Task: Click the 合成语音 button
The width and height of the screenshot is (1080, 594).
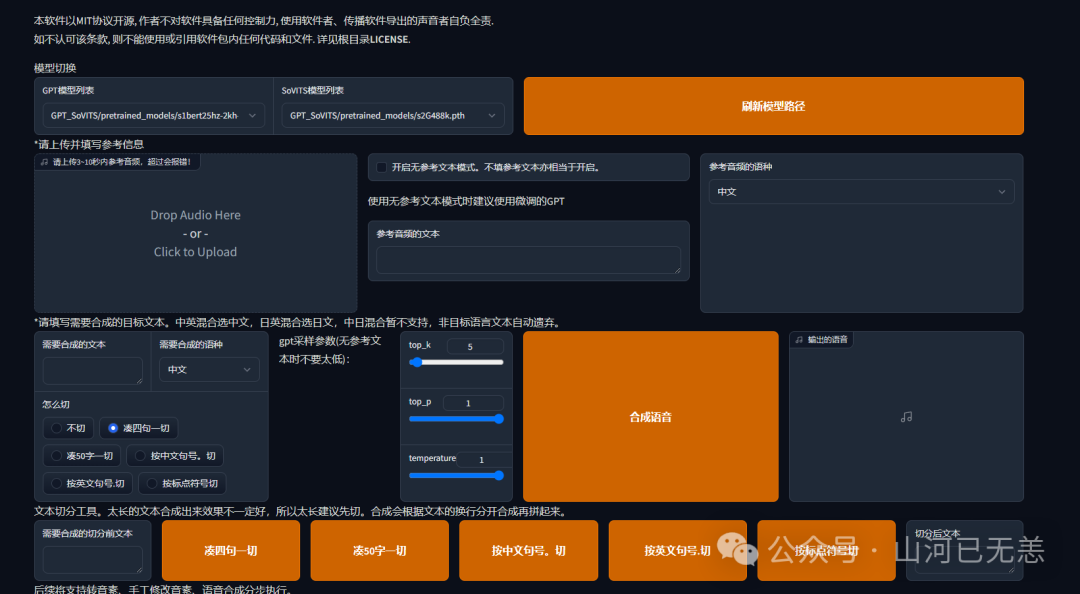Action: click(x=650, y=416)
